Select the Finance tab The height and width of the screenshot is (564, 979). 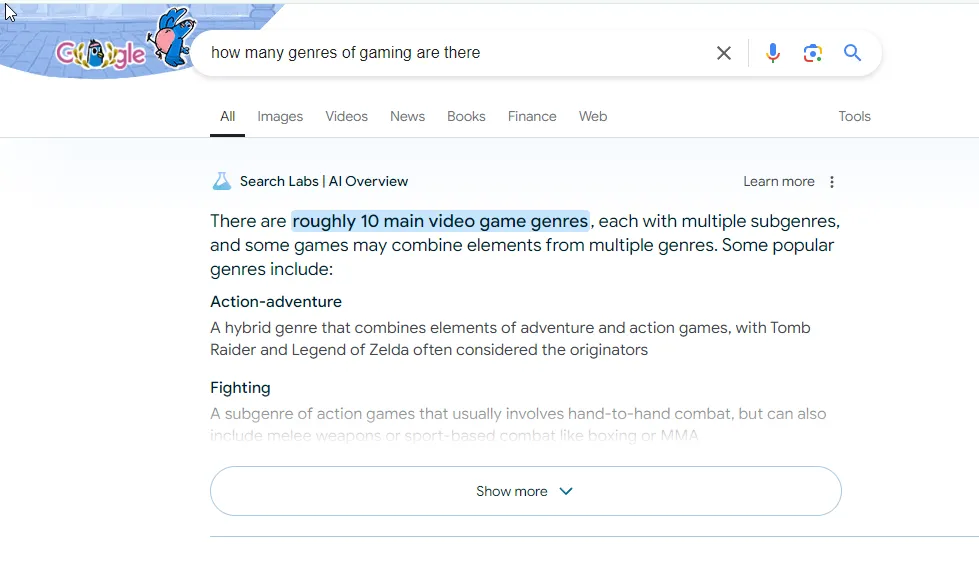532,117
